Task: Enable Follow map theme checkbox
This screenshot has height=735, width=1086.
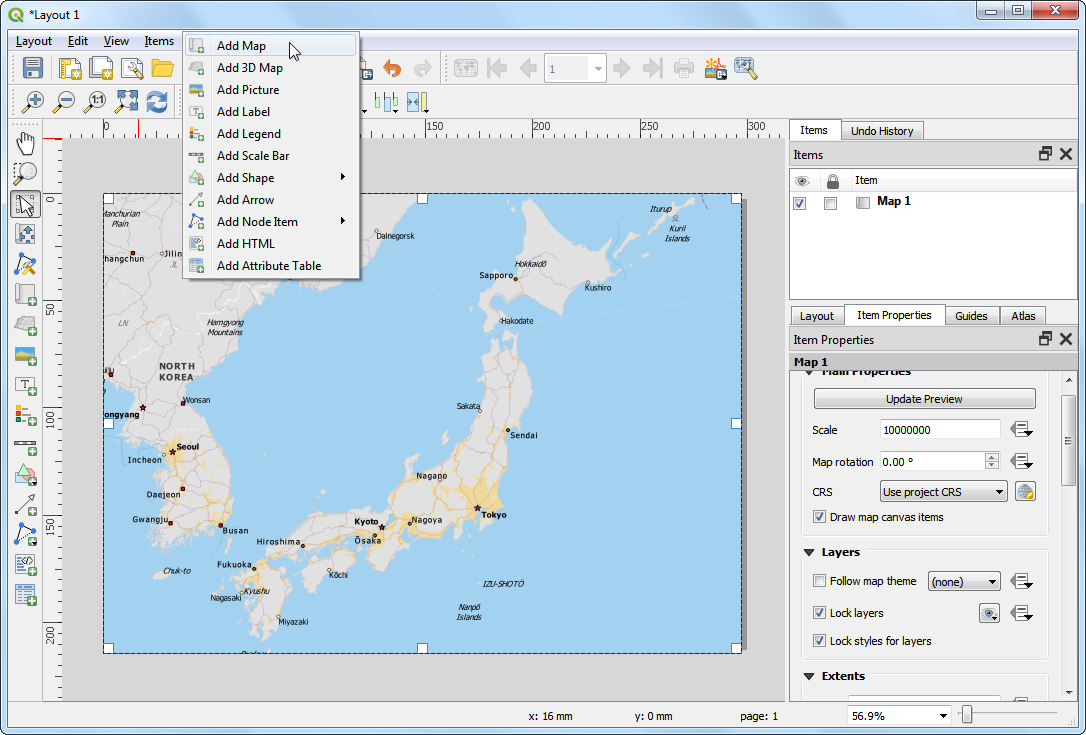Action: [x=820, y=581]
